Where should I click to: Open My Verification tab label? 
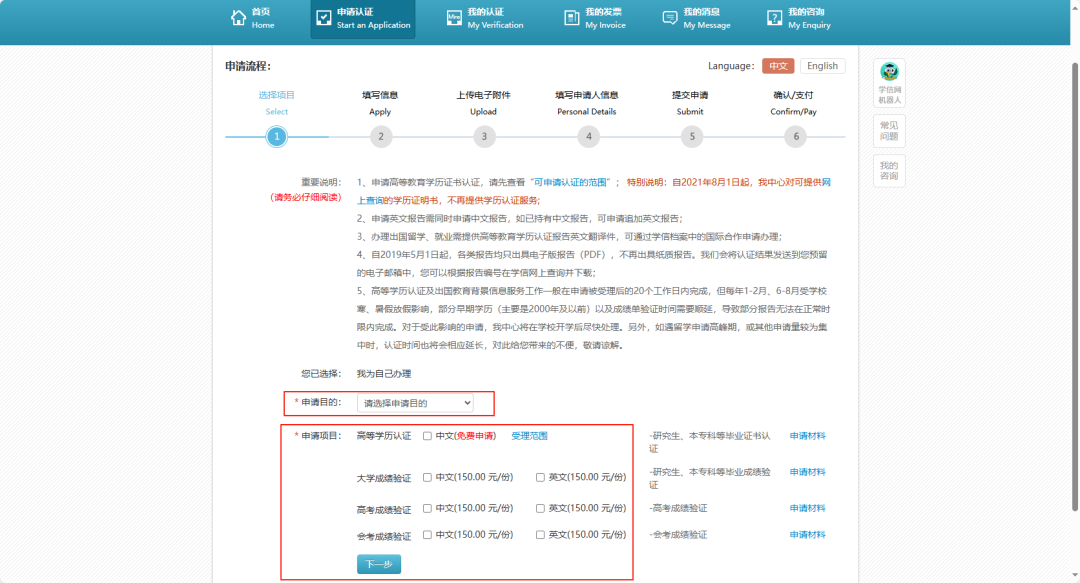(495, 19)
